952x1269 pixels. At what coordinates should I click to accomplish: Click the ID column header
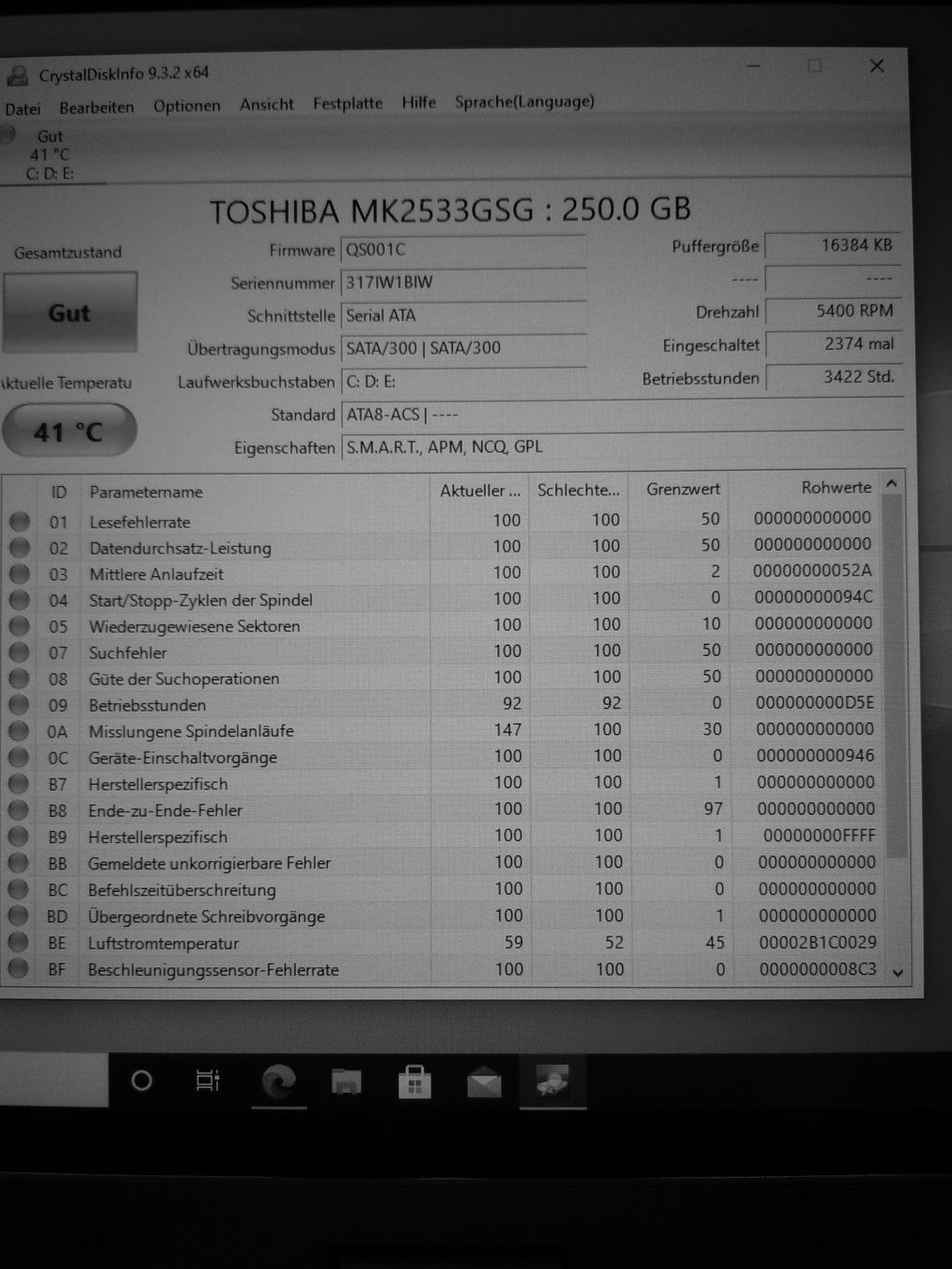tap(59, 492)
